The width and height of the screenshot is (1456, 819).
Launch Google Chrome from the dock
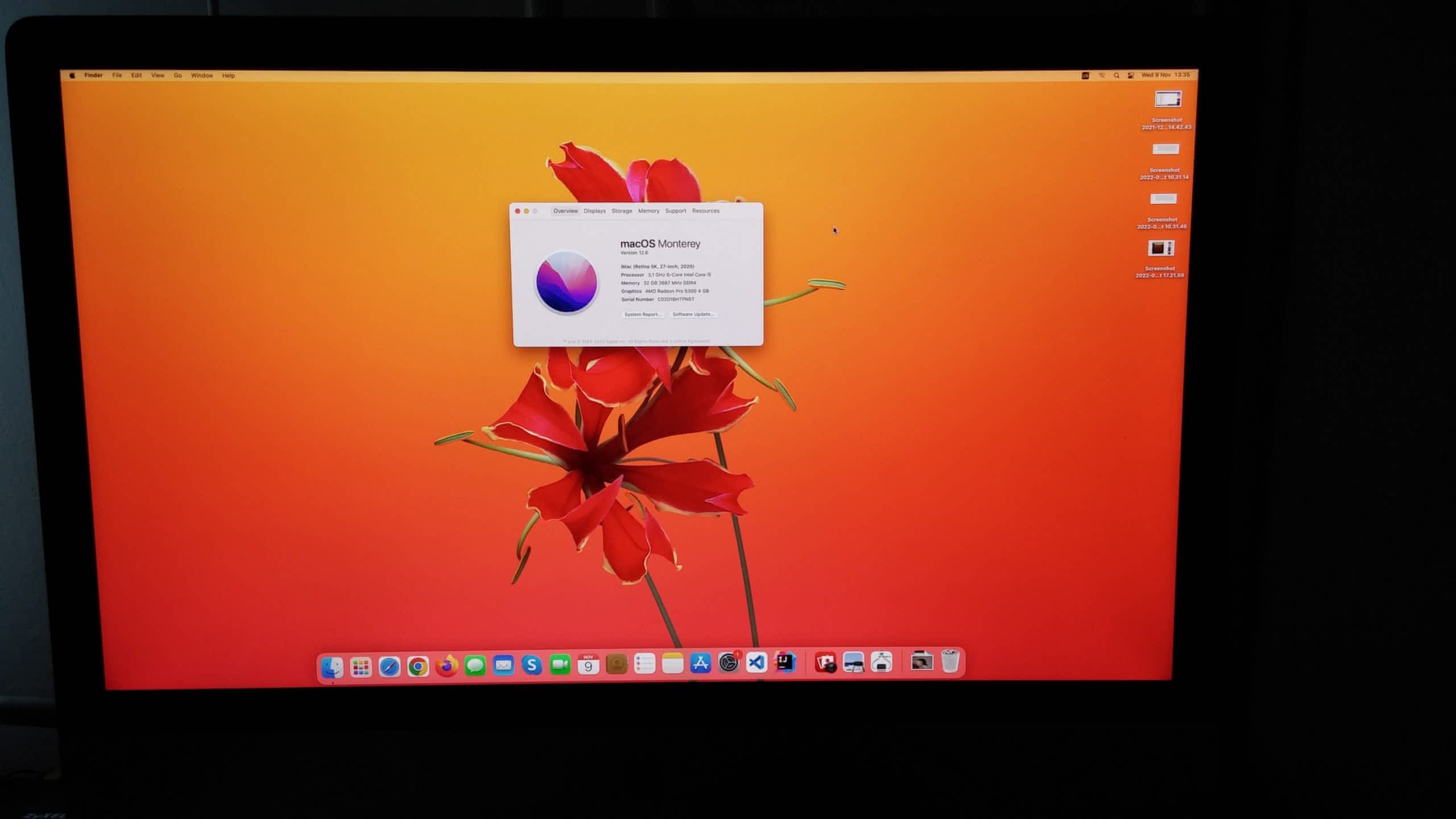[x=418, y=667]
